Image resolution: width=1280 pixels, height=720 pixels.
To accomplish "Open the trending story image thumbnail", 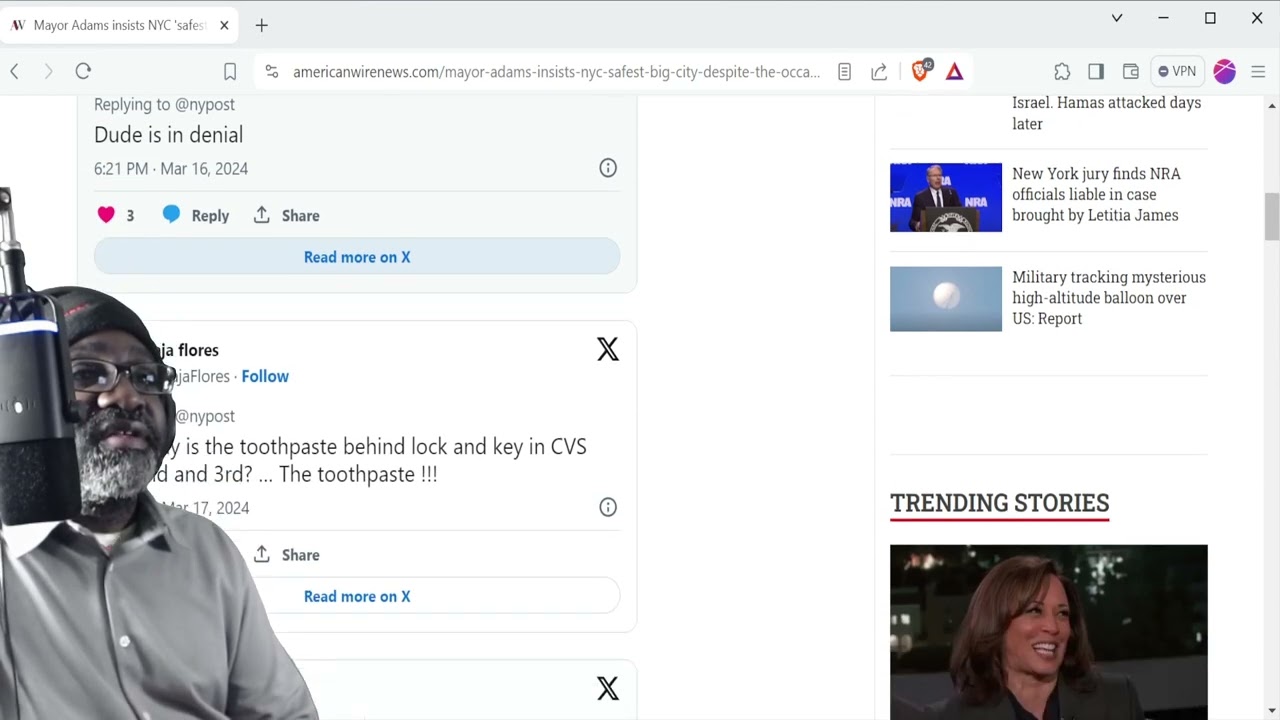I will [x=1049, y=632].
